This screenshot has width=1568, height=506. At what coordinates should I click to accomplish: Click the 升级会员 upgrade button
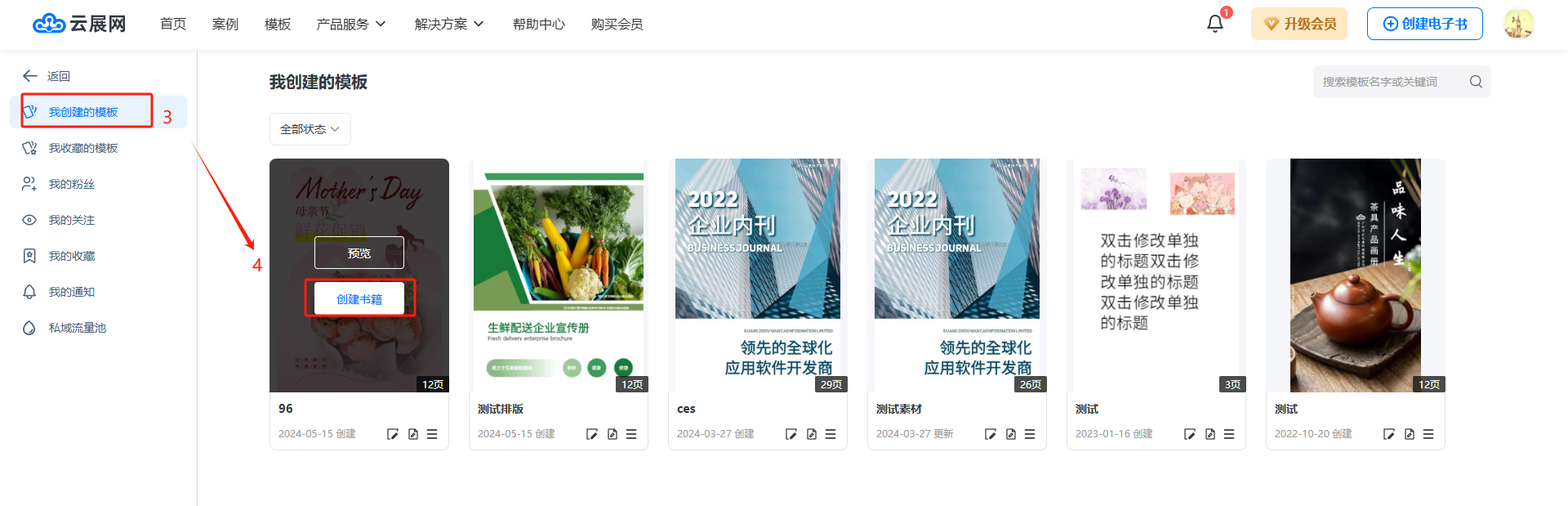(1298, 24)
